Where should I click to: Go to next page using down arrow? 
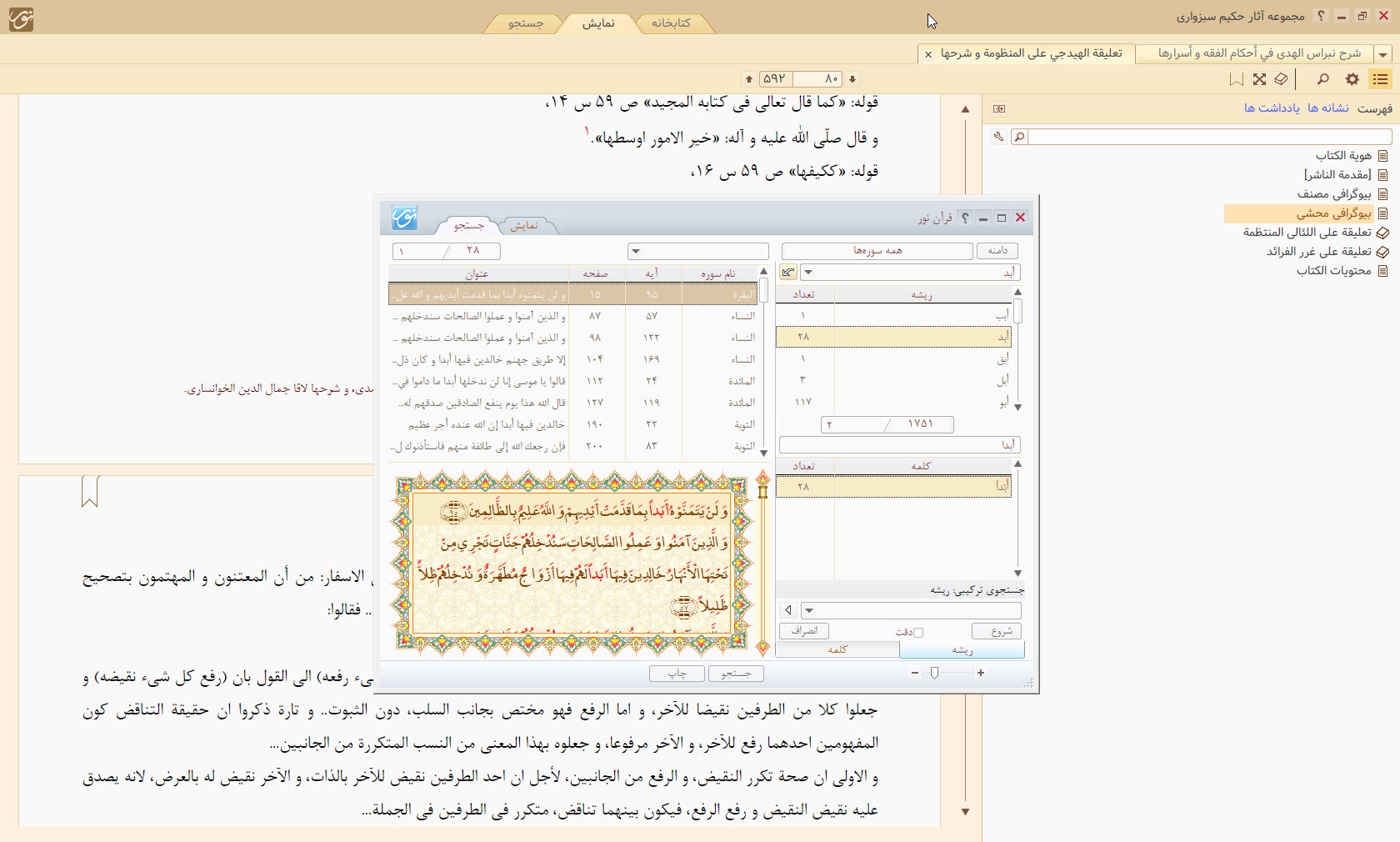coord(852,79)
